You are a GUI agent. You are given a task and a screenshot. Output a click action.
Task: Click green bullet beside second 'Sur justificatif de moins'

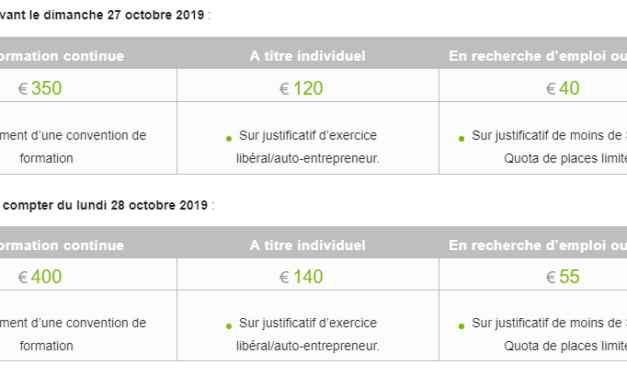click(461, 326)
